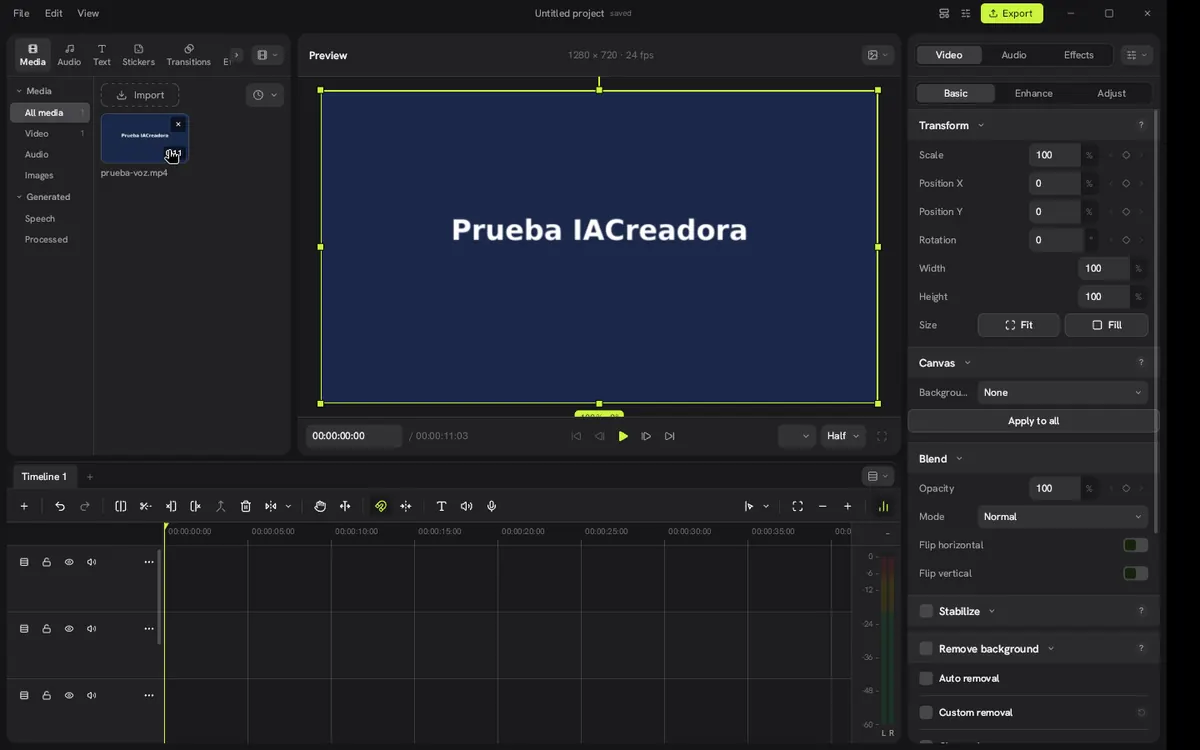Viewport: 1200px width, 750px height.
Task: Click the Fill size button
Action: coord(1107,325)
